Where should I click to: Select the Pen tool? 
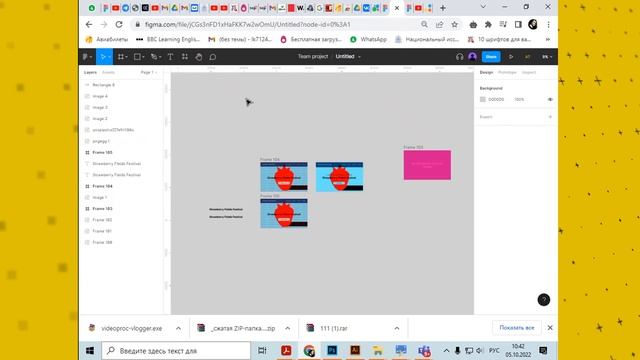[x=153, y=57]
